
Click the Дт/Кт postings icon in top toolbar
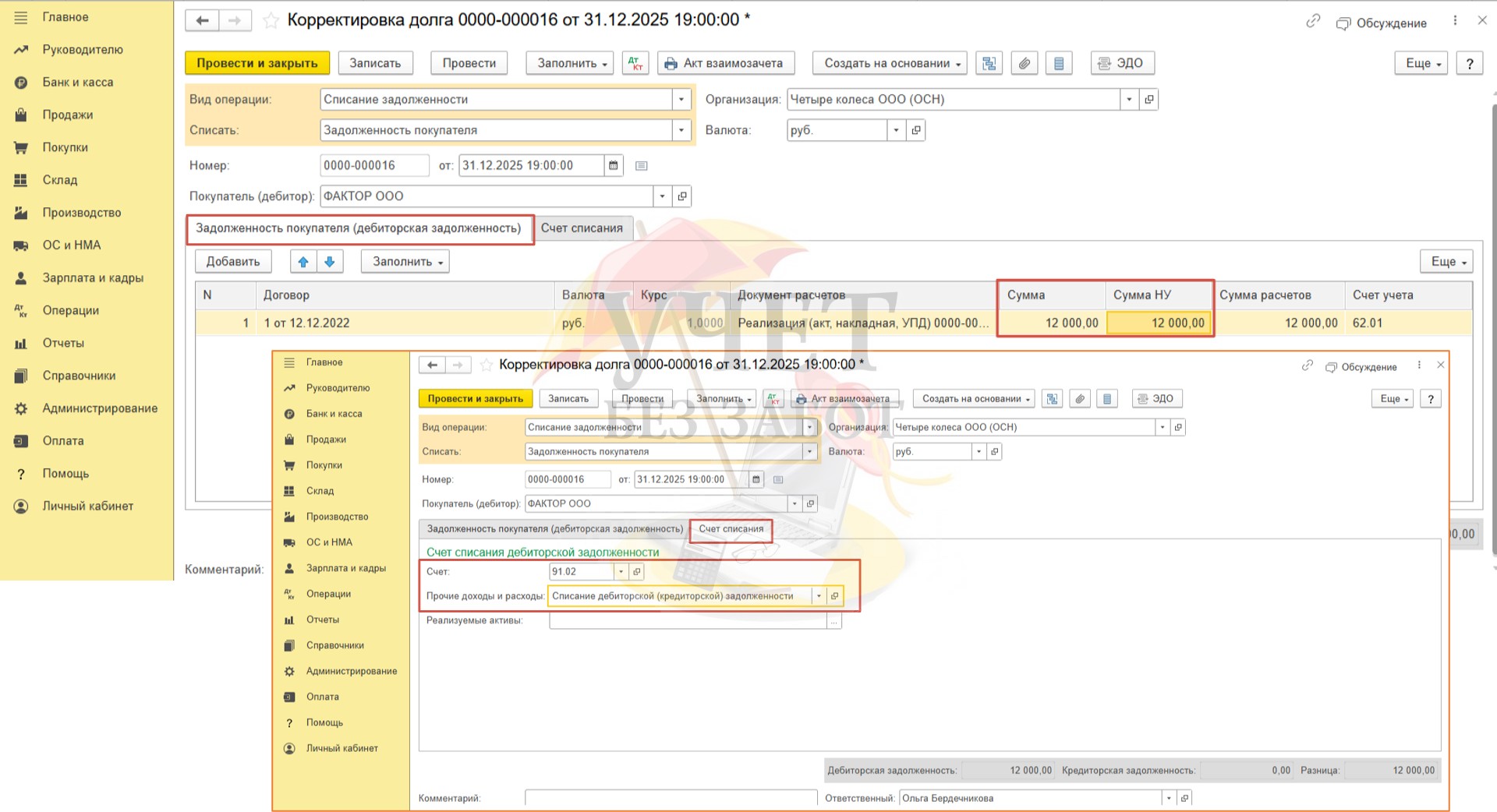pyautogui.click(x=635, y=63)
